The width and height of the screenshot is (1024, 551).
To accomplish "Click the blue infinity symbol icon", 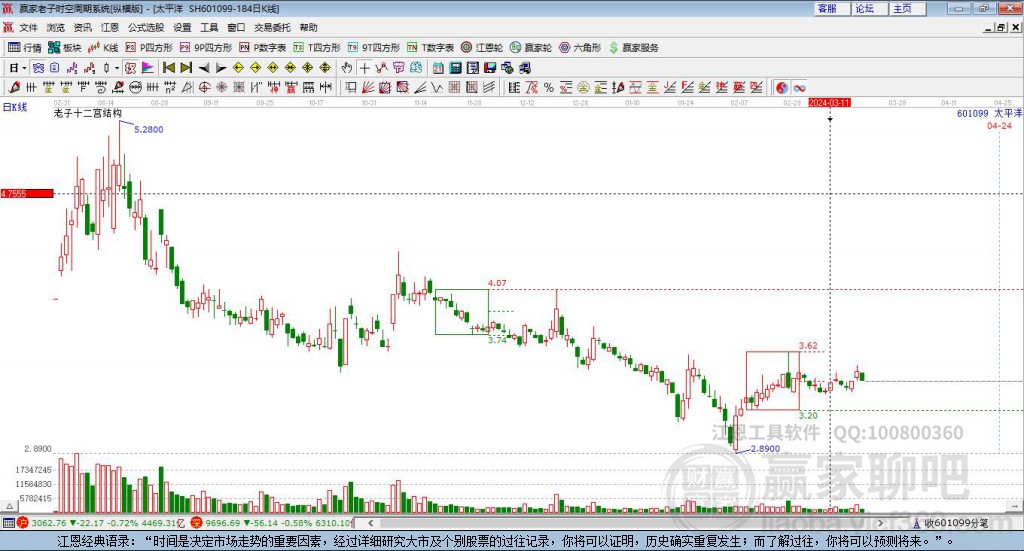I will click(x=799, y=87).
